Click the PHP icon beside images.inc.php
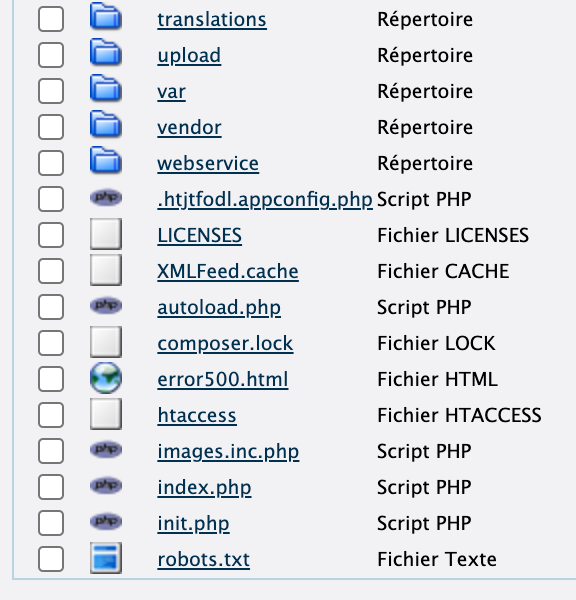 [106, 450]
